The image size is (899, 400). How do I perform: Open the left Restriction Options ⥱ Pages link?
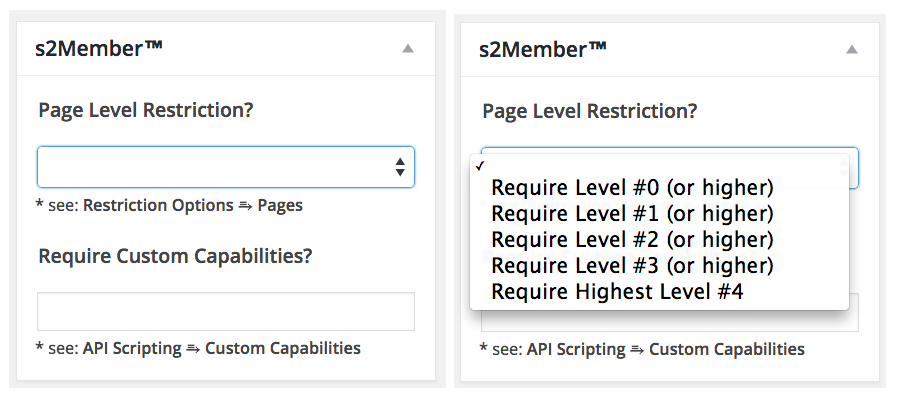click(x=193, y=205)
